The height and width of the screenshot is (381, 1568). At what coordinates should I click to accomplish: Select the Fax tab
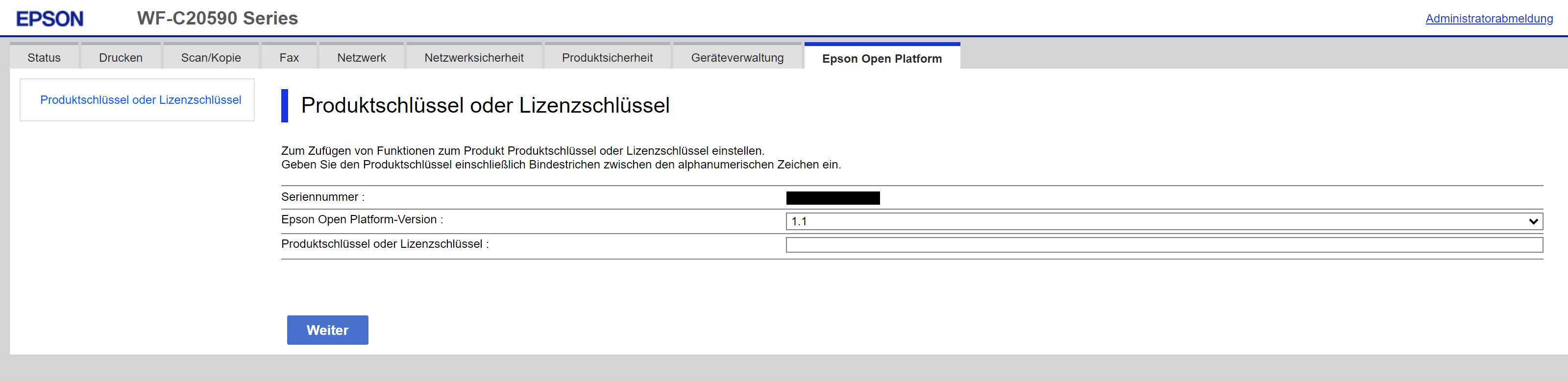click(x=289, y=58)
